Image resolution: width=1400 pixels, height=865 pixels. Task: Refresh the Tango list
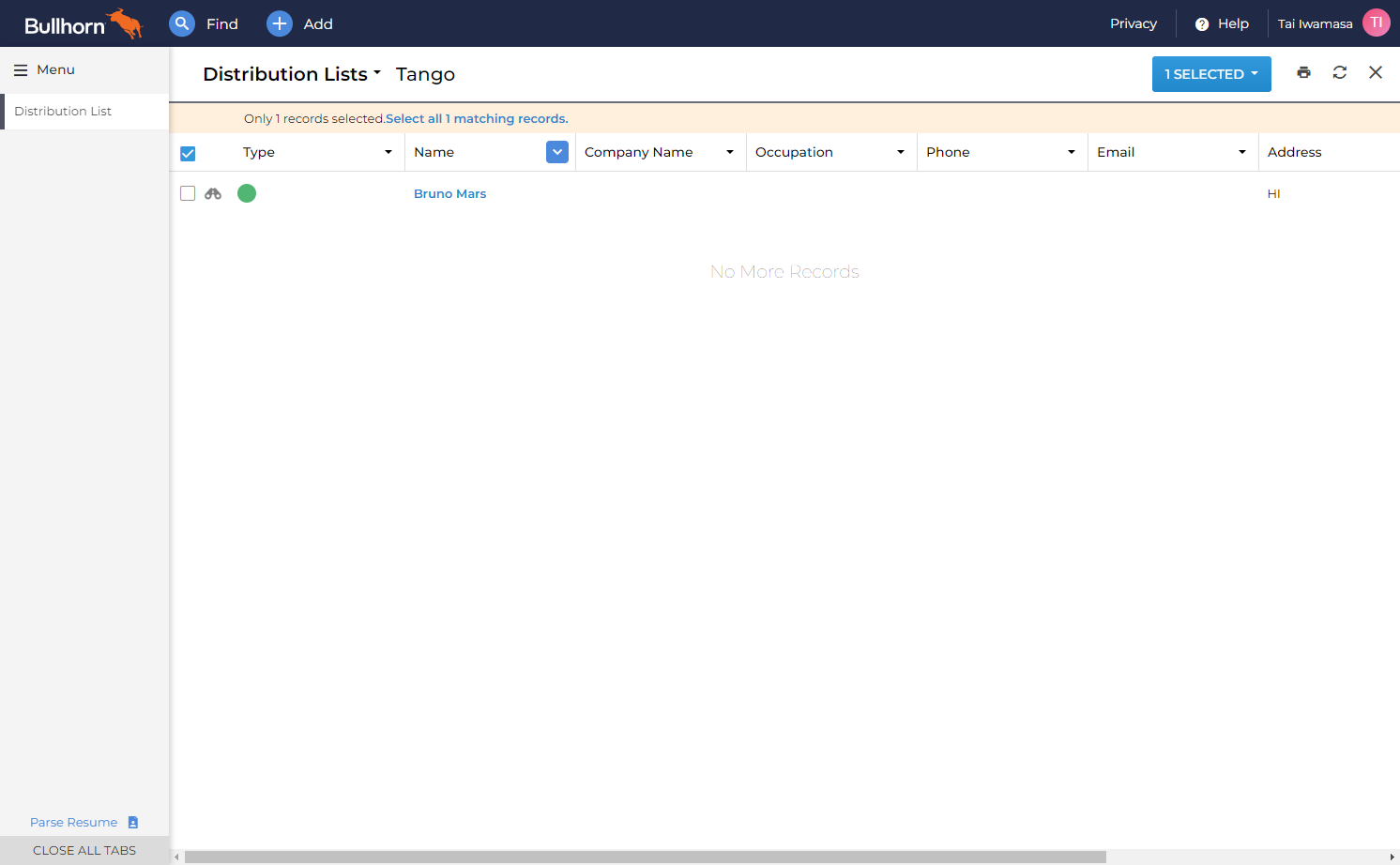click(x=1340, y=72)
